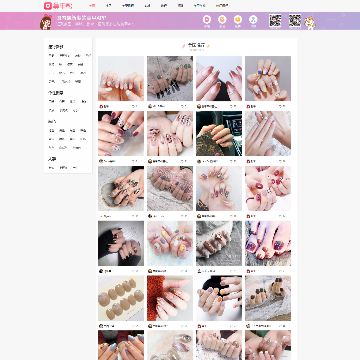Open the pink circular icon in banner

(207, 19)
